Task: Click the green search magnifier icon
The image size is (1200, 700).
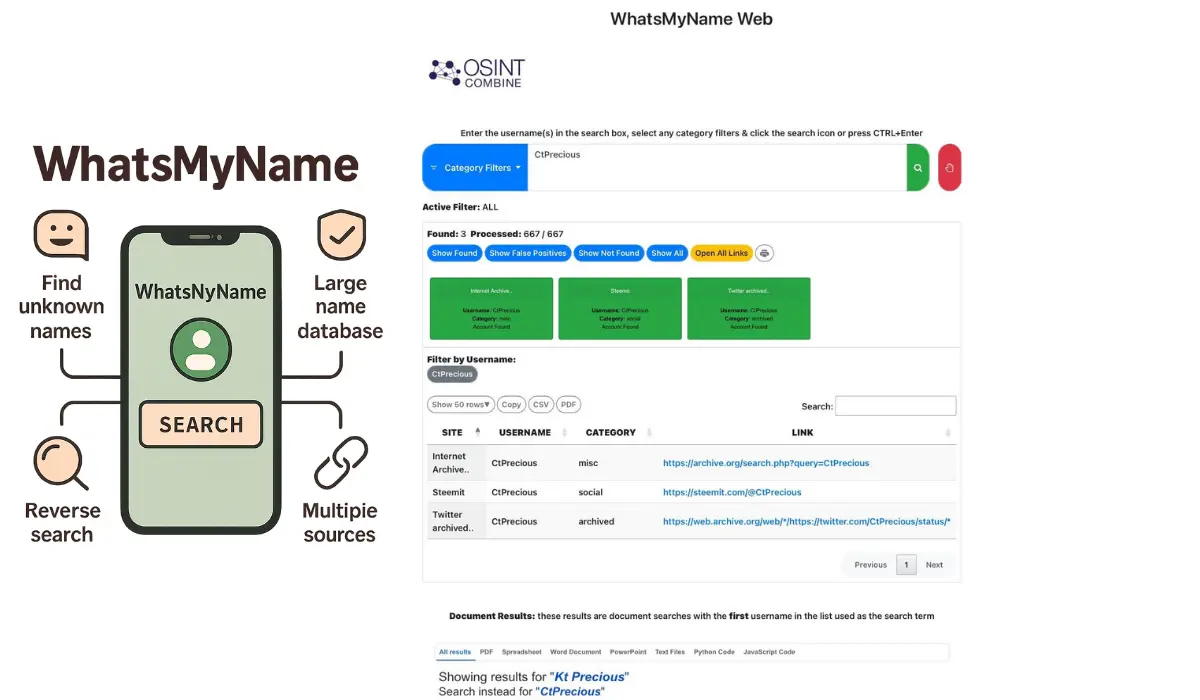Action: coord(918,167)
